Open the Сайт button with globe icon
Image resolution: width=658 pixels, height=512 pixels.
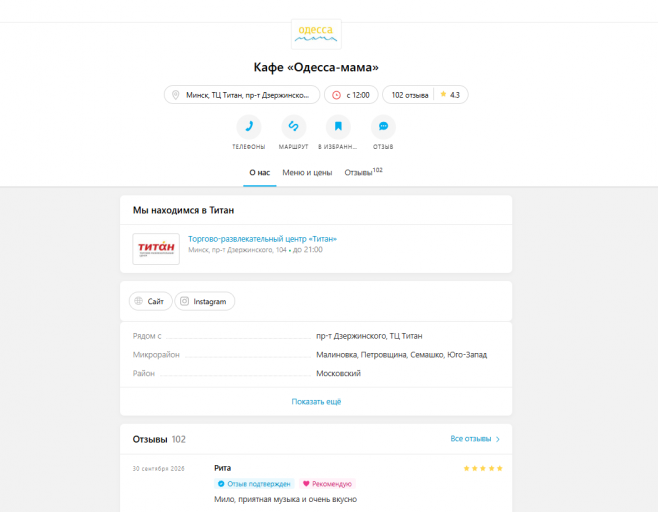tap(150, 301)
